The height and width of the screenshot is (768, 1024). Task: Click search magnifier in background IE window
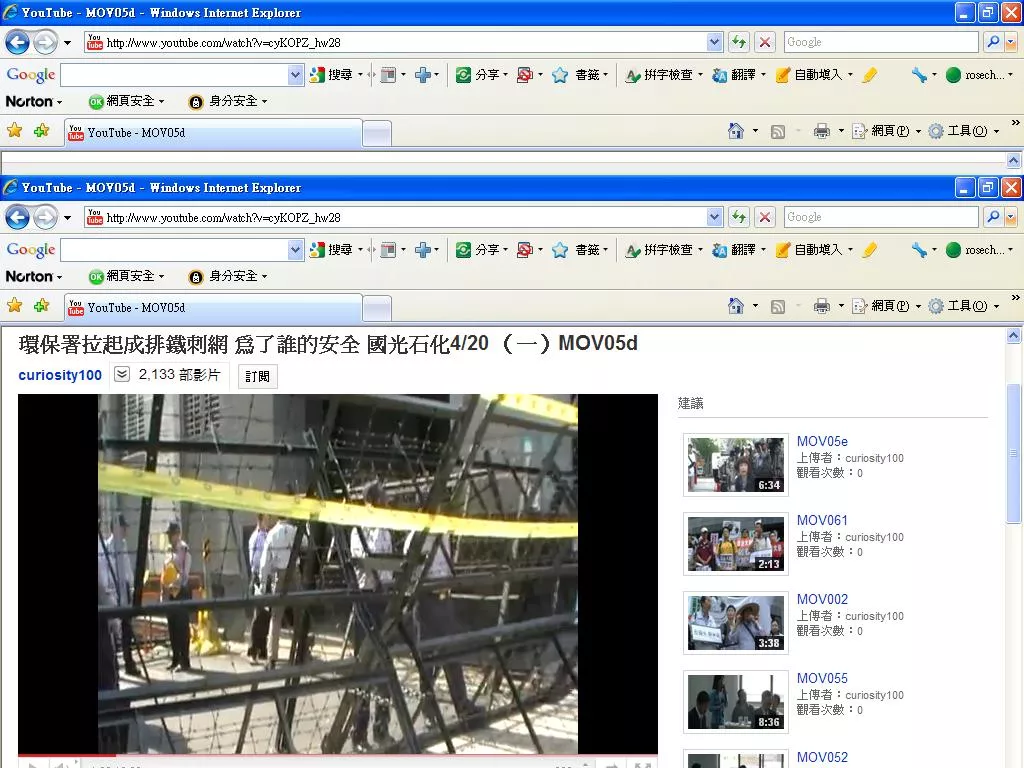[x=993, y=42]
